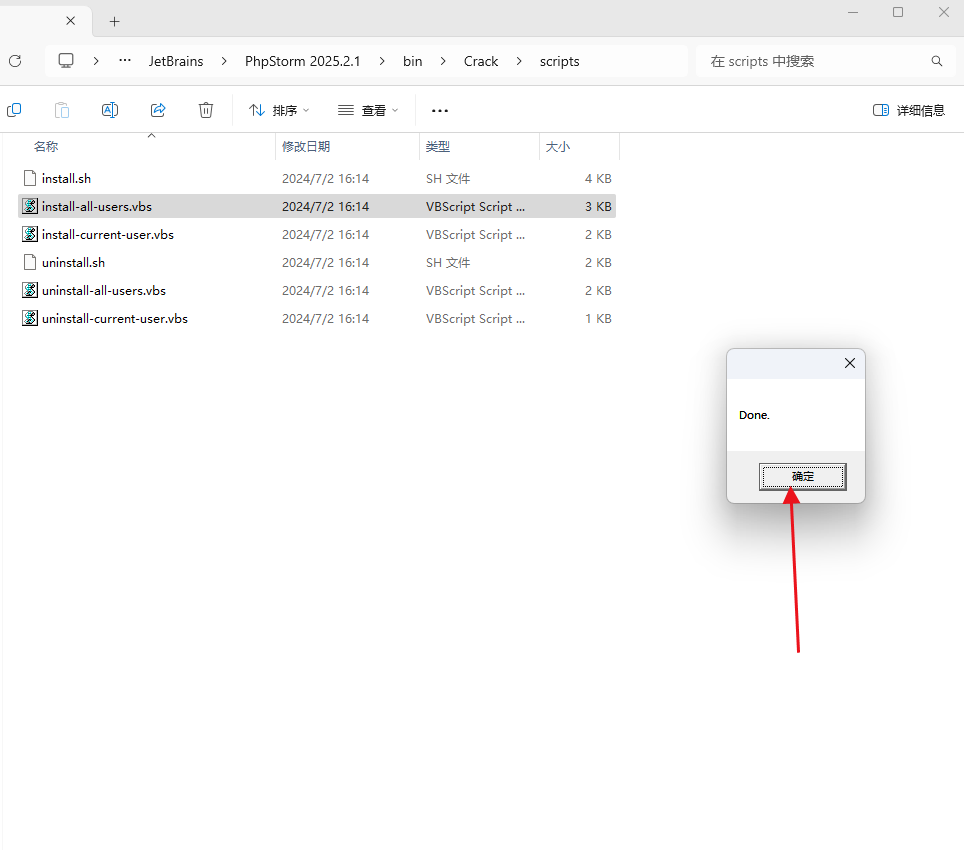Select the install-all-users.vbs file name
Image resolution: width=964 pixels, height=850 pixels.
(x=97, y=207)
